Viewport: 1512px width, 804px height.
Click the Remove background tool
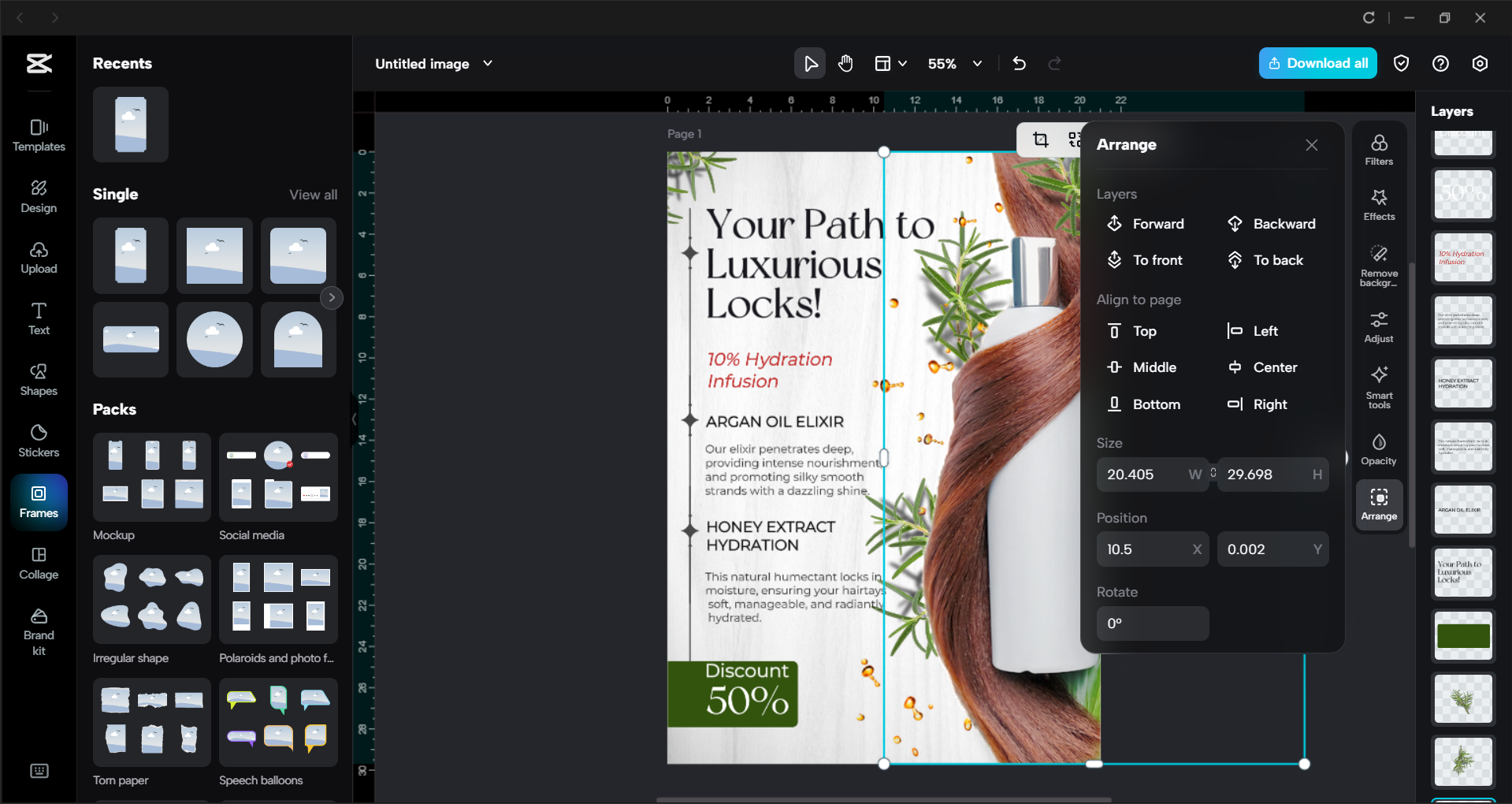pyautogui.click(x=1378, y=264)
